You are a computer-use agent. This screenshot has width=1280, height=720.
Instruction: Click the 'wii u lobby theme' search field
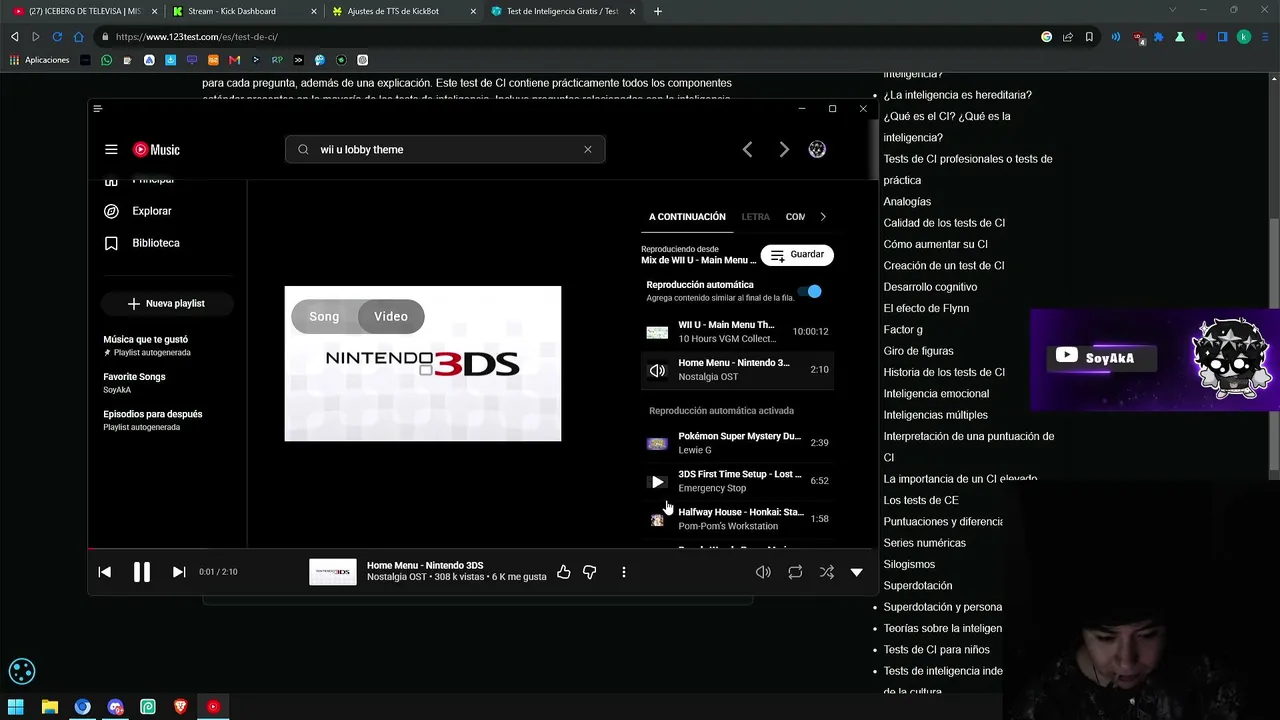click(445, 149)
